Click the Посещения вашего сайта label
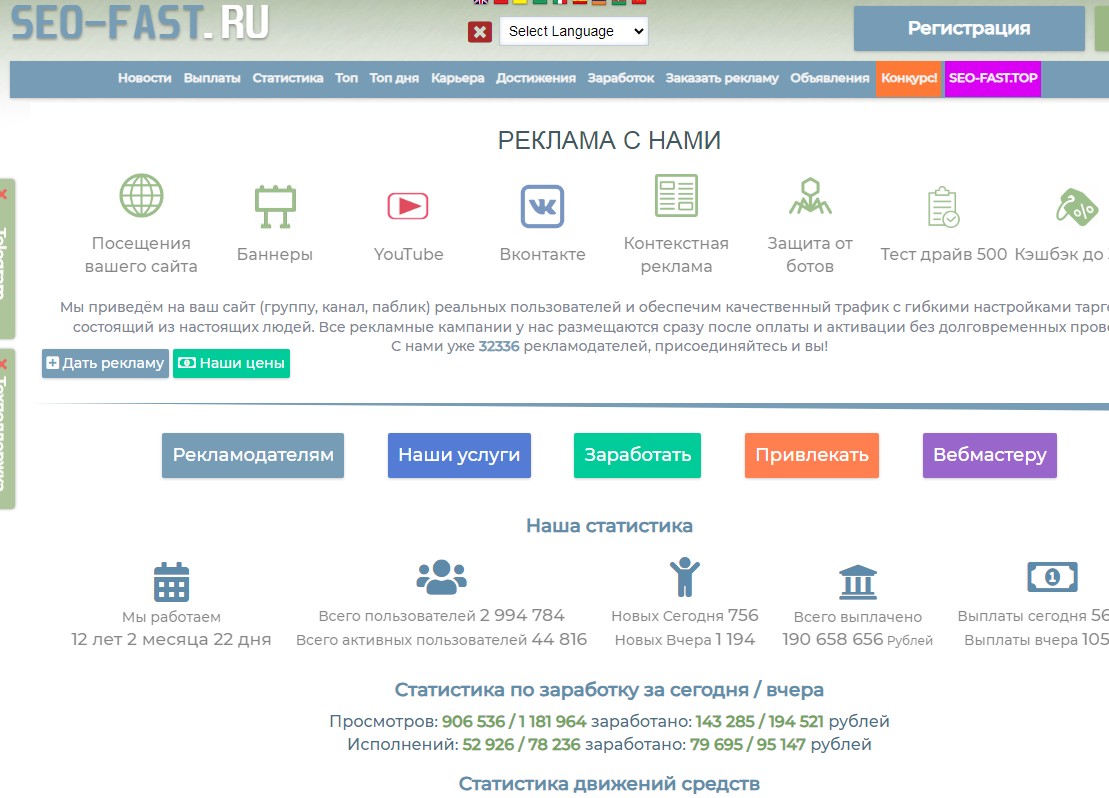 pyautogui.click(x=141, y=255)
